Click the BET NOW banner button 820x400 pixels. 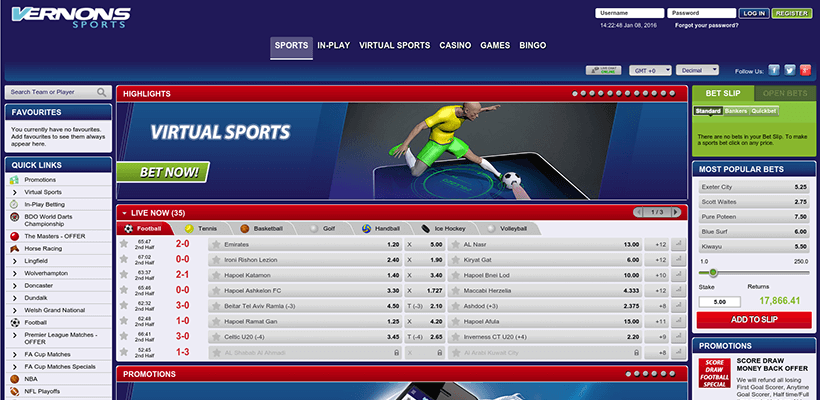coord(163,172)
